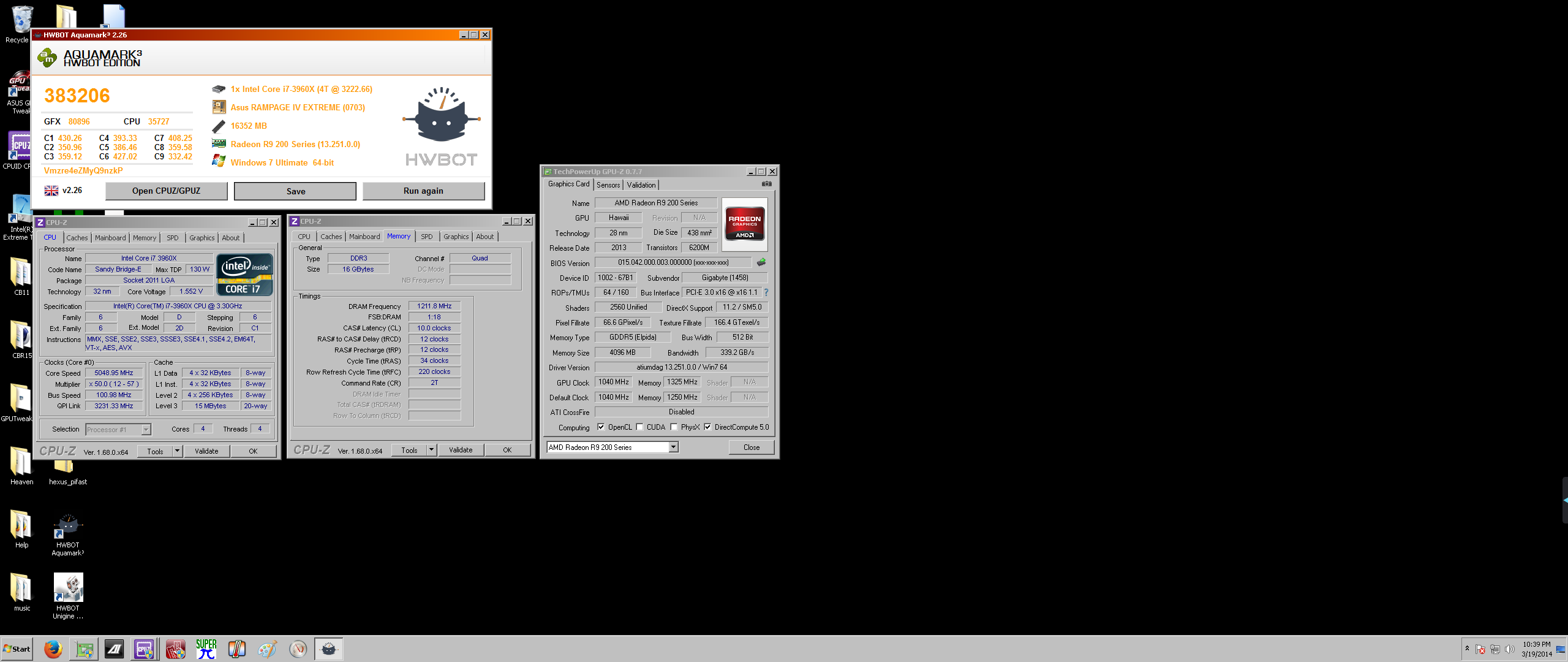
Task: Click OK in the Memory CPU-Z window
Action: click(x=507, y=450)
